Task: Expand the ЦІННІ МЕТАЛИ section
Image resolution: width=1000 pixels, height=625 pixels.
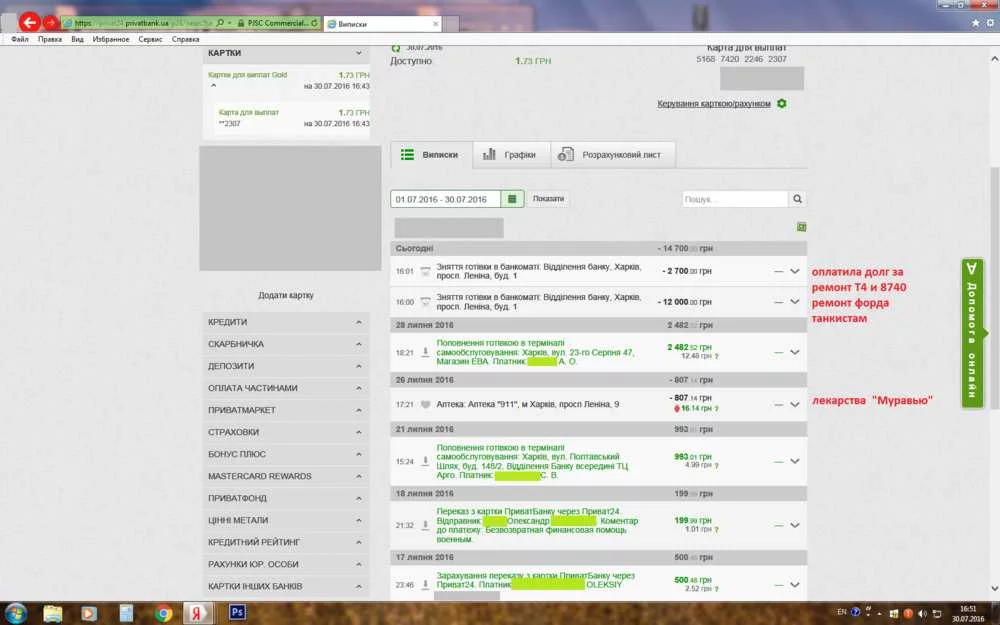Action: pos(286,520)
